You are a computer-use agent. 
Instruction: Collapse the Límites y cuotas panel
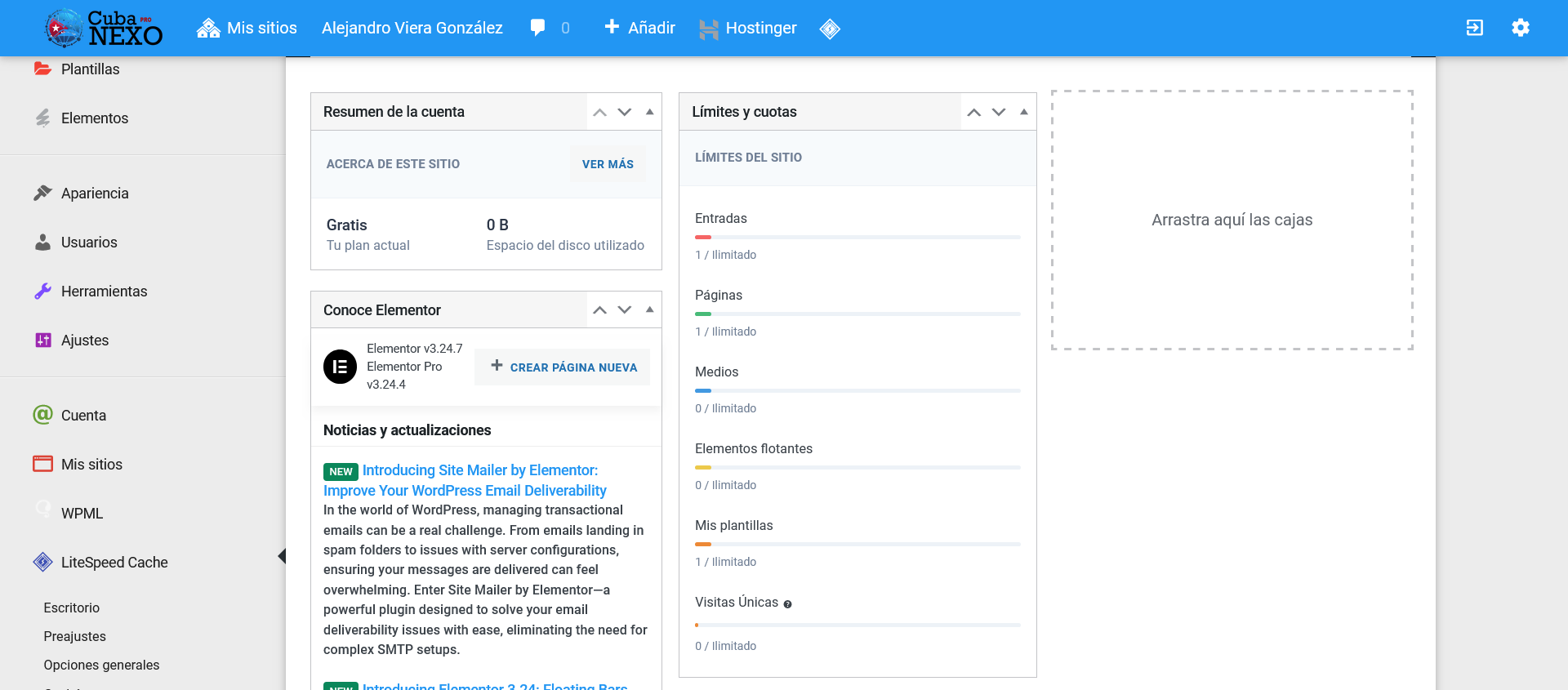[x=1024, y=112]
